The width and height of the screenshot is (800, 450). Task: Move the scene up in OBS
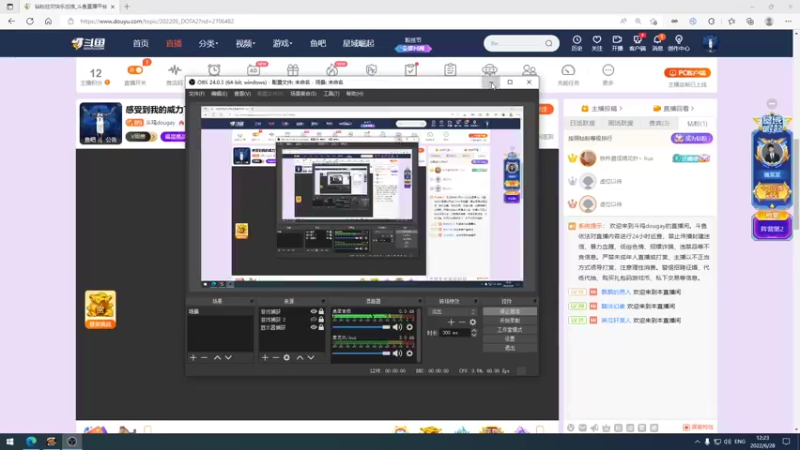217,358
